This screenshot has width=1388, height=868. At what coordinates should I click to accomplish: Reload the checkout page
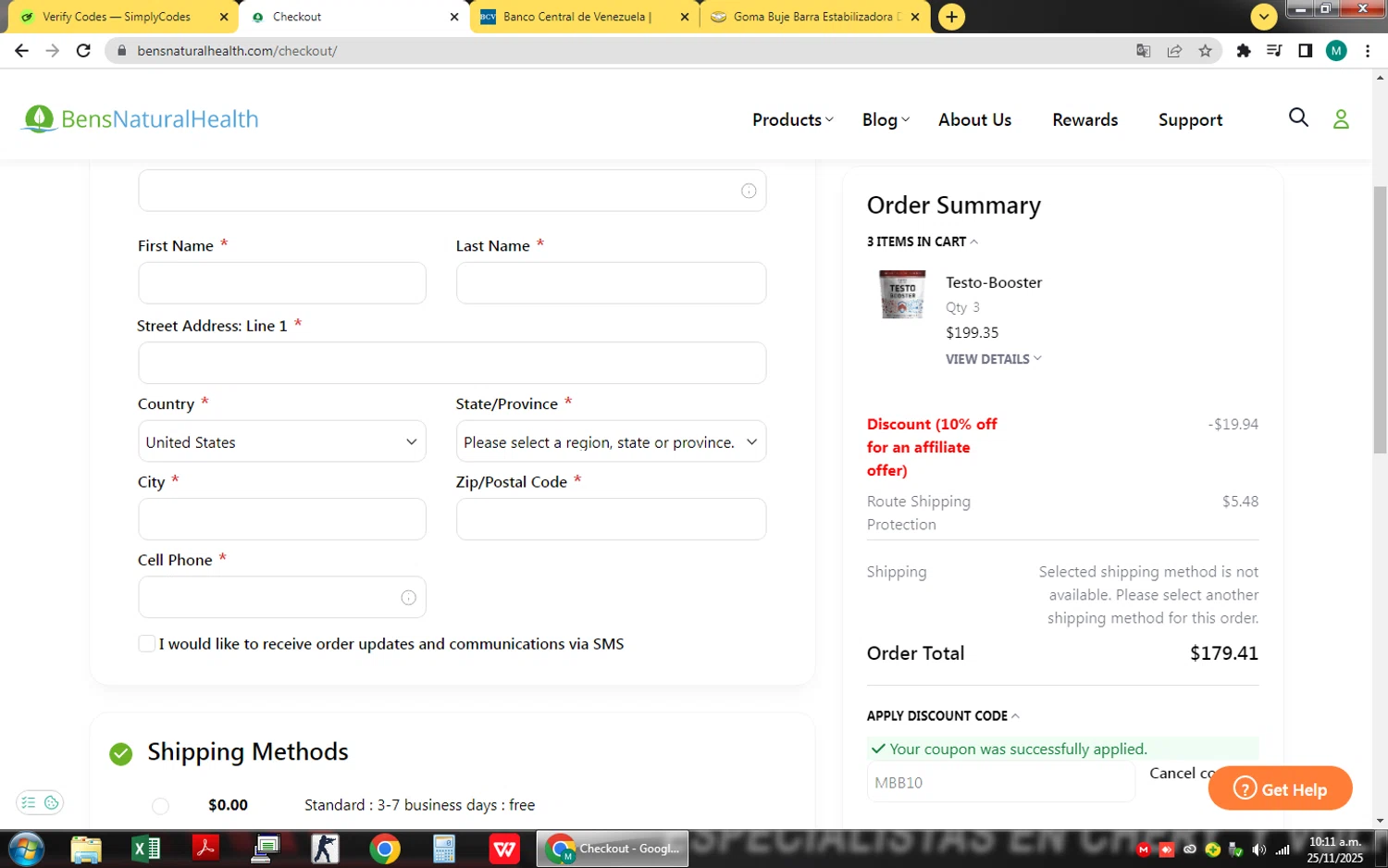(x=83, y=51)
